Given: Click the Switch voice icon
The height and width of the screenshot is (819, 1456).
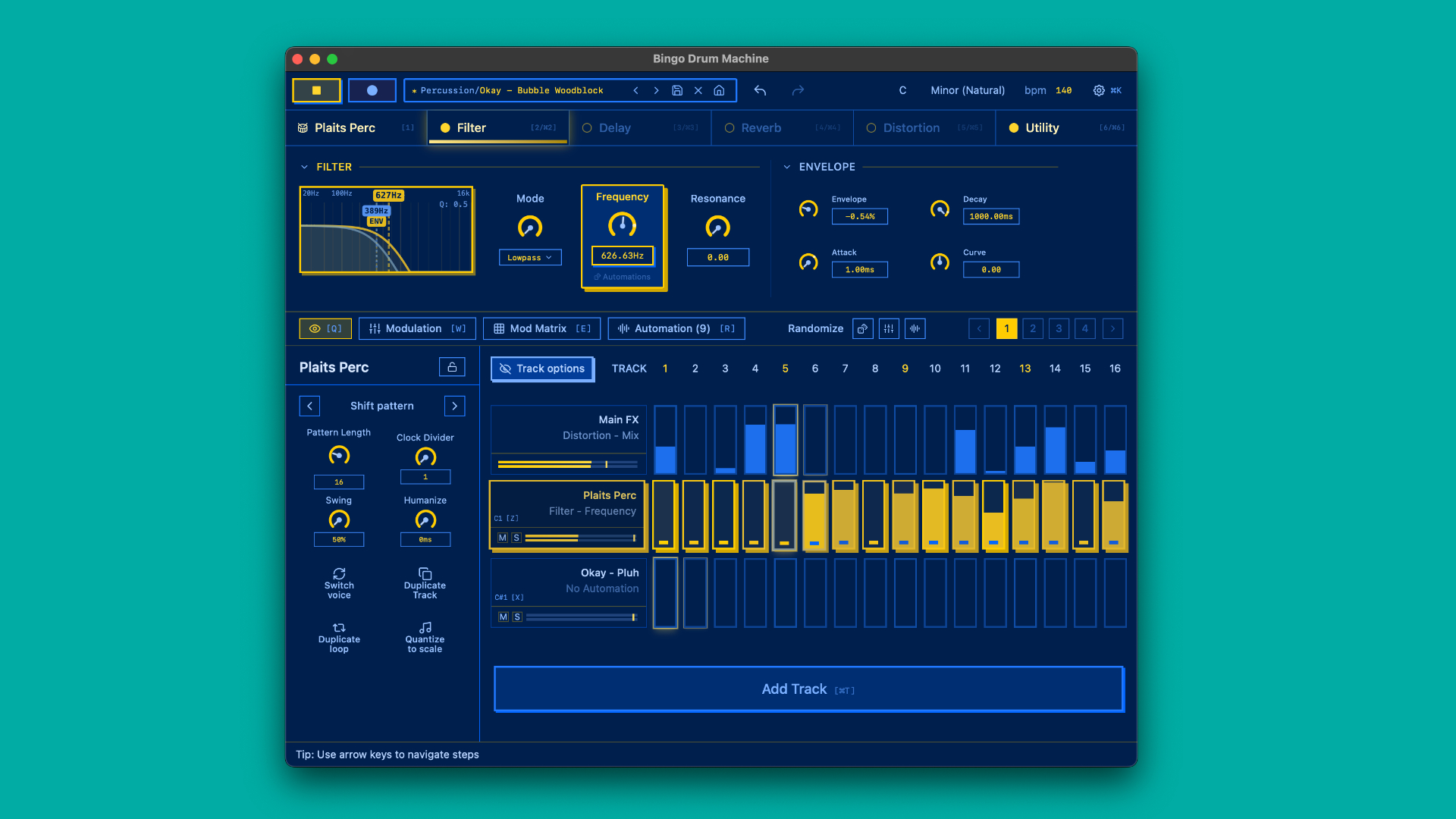Looking at the screenshot, I should point(339,574).
